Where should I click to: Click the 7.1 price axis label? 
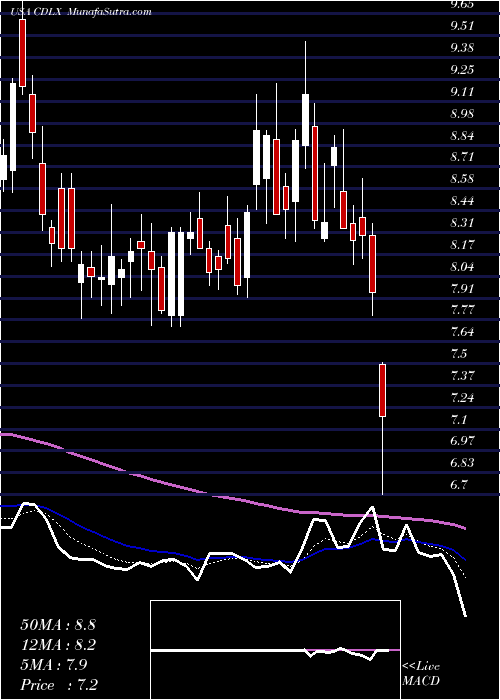[x=460, y=420]
